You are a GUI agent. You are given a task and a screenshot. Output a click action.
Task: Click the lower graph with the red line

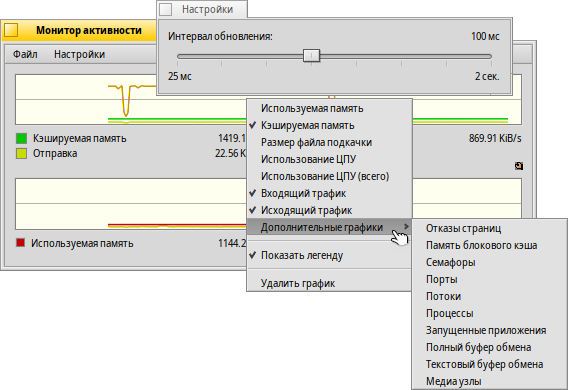130,204
